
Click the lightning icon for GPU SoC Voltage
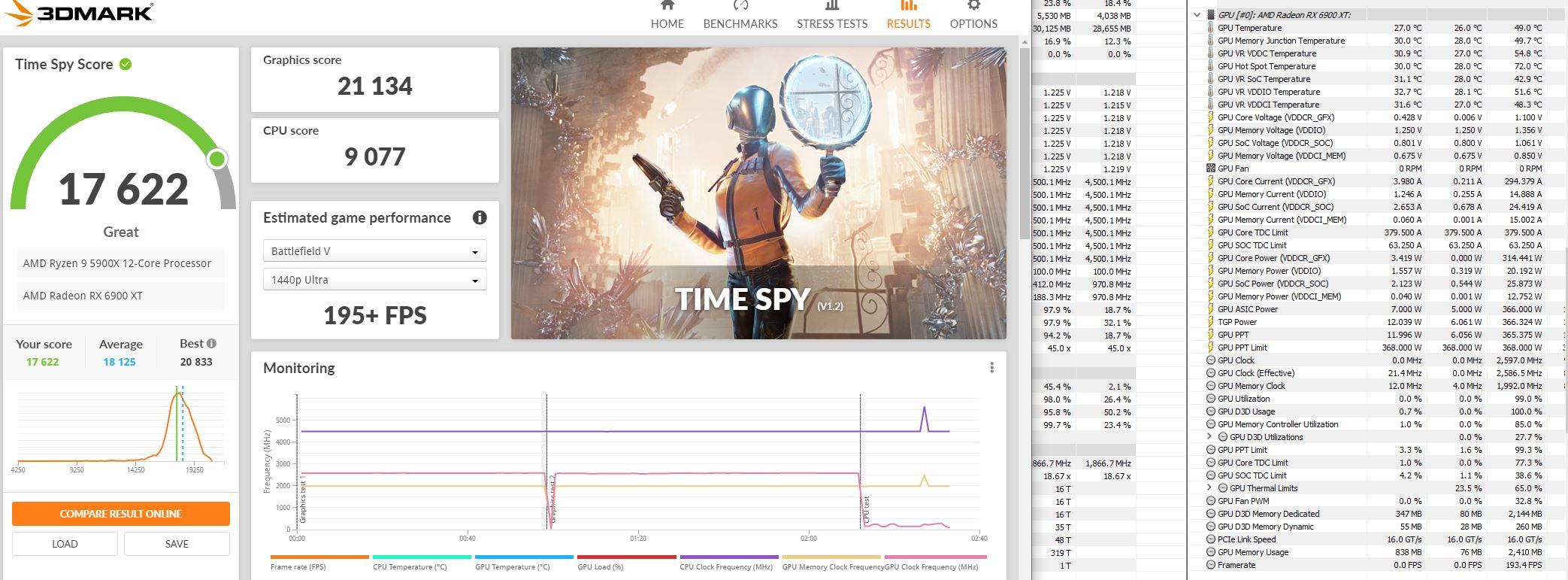[x=1210, y=142]
